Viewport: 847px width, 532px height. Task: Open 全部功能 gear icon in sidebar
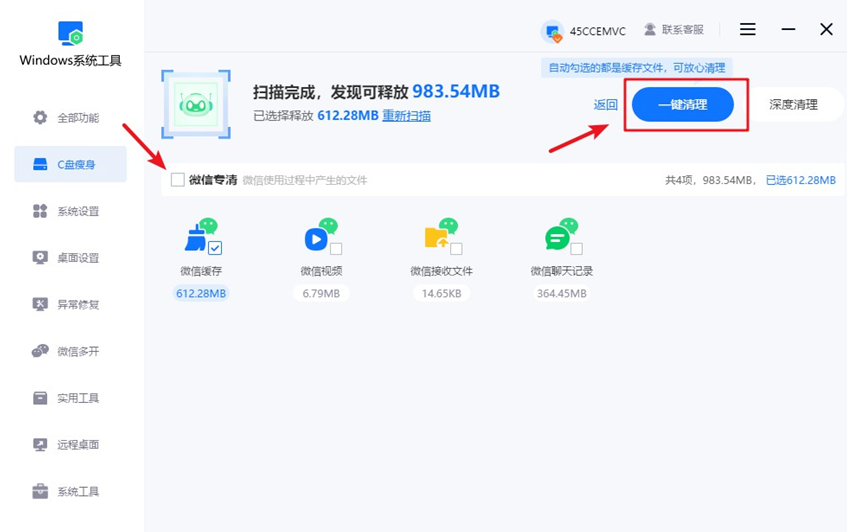point(40,117)
